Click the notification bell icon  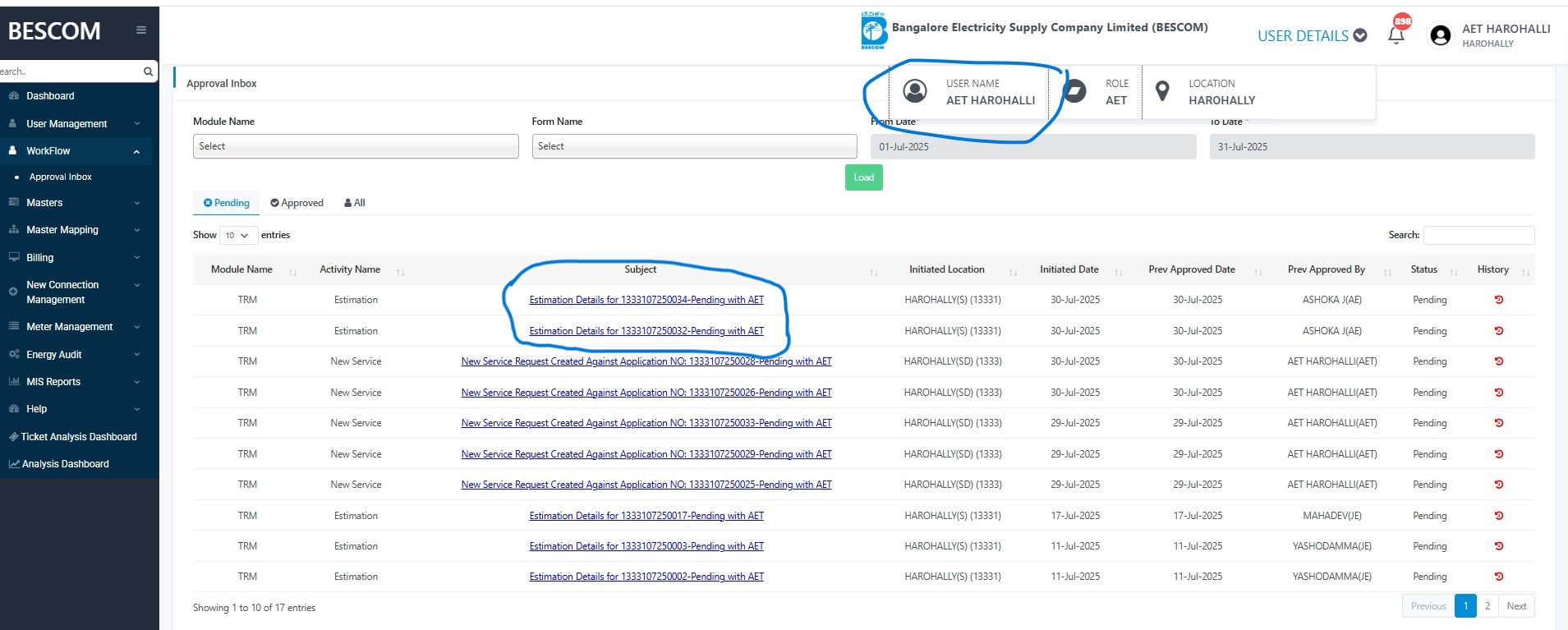1396,35
